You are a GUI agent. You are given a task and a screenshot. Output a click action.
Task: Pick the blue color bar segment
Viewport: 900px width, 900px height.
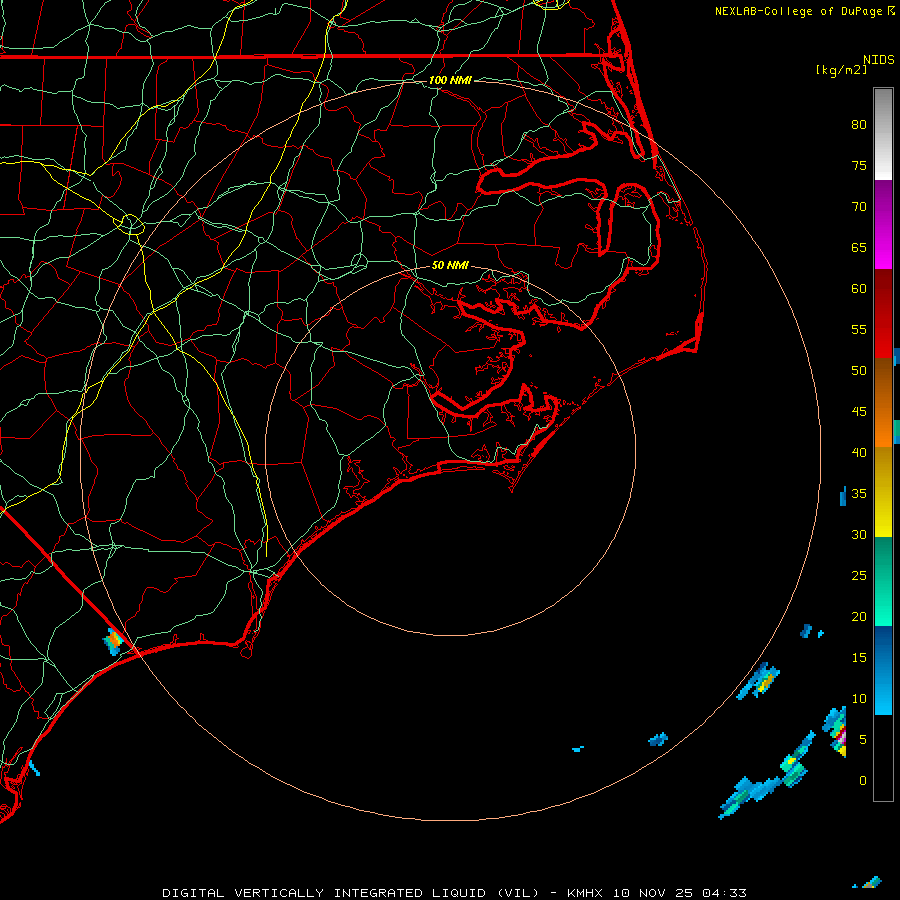[883, 670]
